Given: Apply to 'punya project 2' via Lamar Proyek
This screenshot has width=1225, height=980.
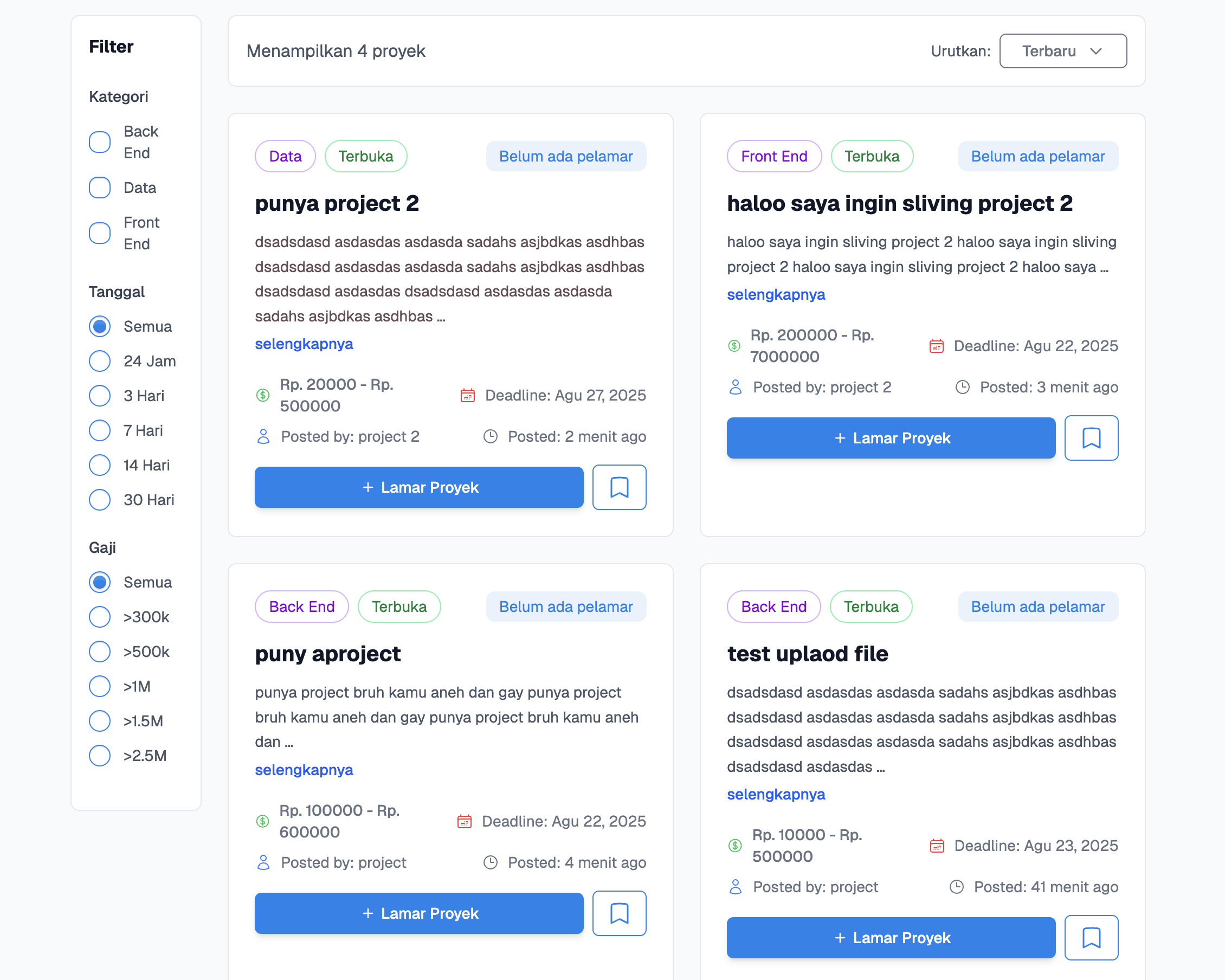Looking at the screenshot, I should pos(419,487).
